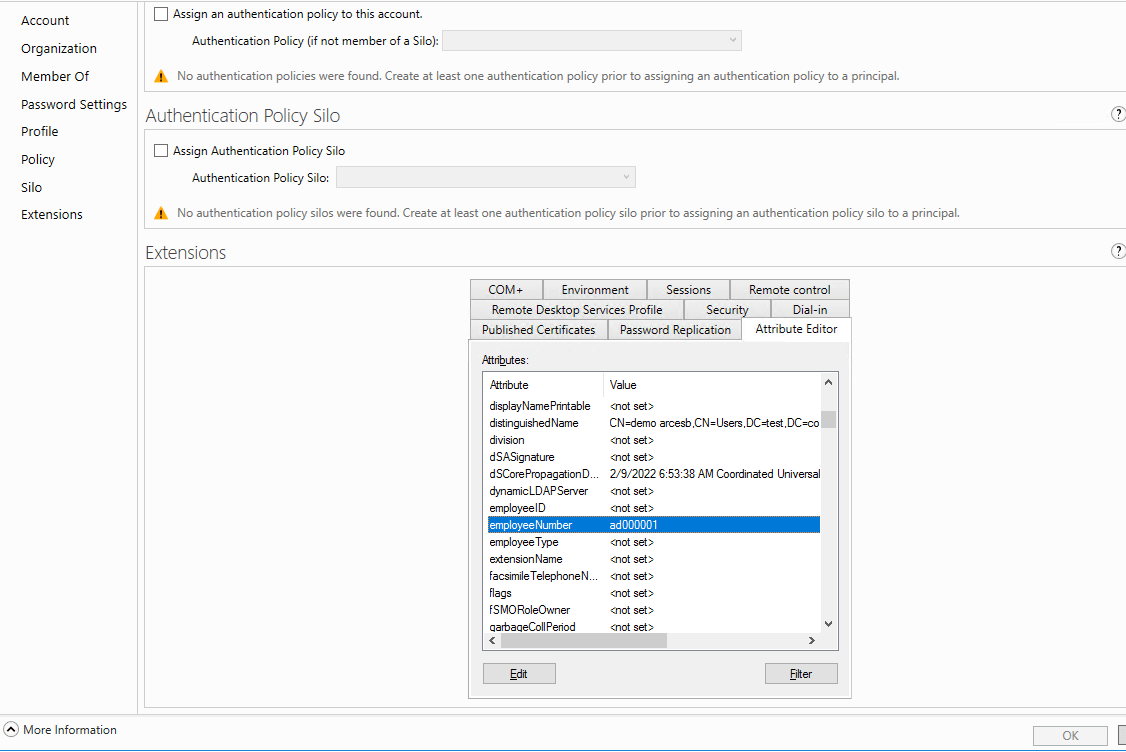
Task: Select the Dial-in tab
Action: point(810,310)
